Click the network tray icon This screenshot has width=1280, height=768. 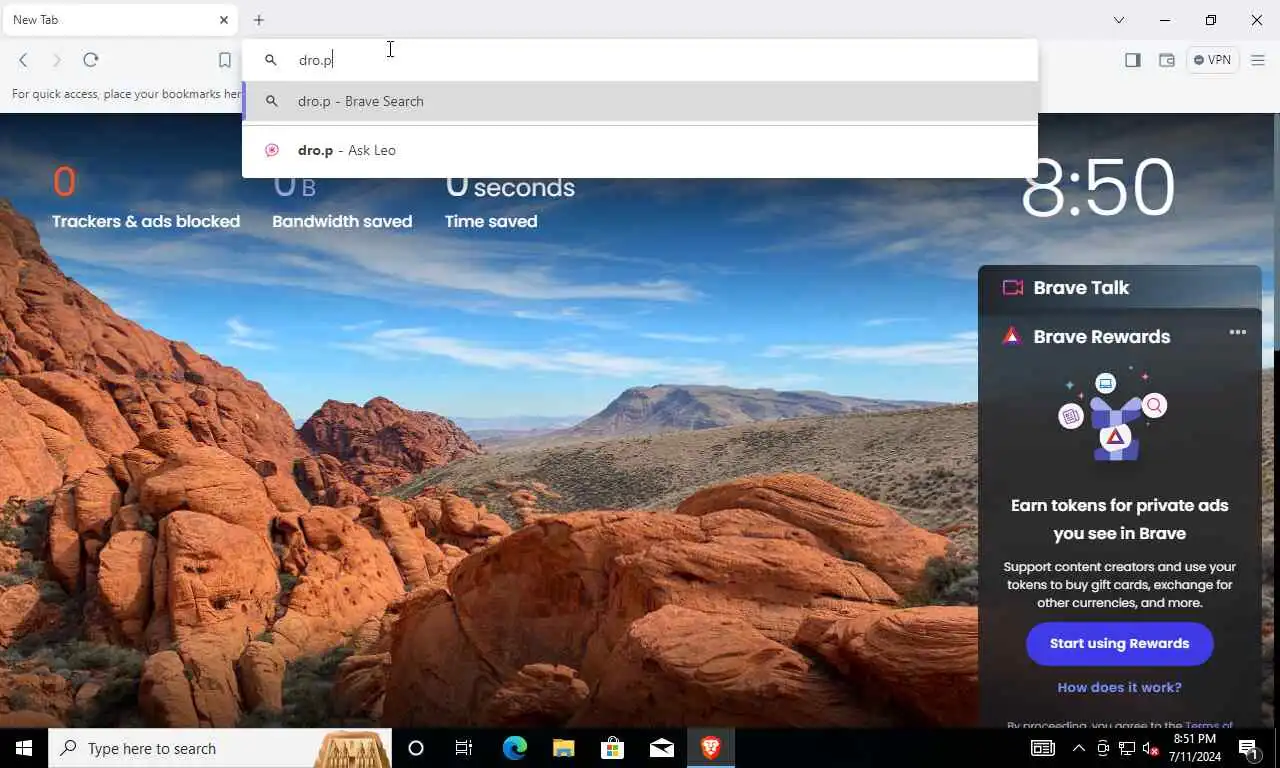point(1127,748)
